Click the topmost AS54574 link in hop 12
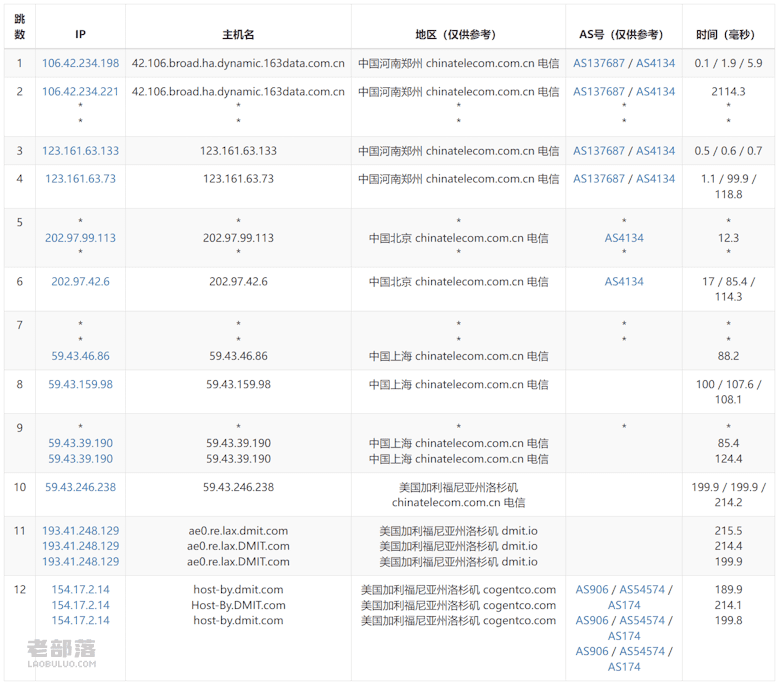The image size is (780, 685). [x=642, y=589]
